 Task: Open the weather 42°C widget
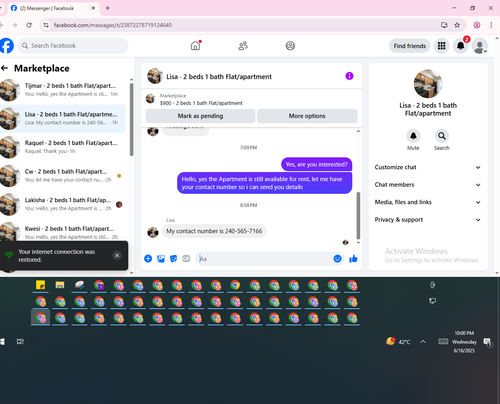tap(398, 342)
